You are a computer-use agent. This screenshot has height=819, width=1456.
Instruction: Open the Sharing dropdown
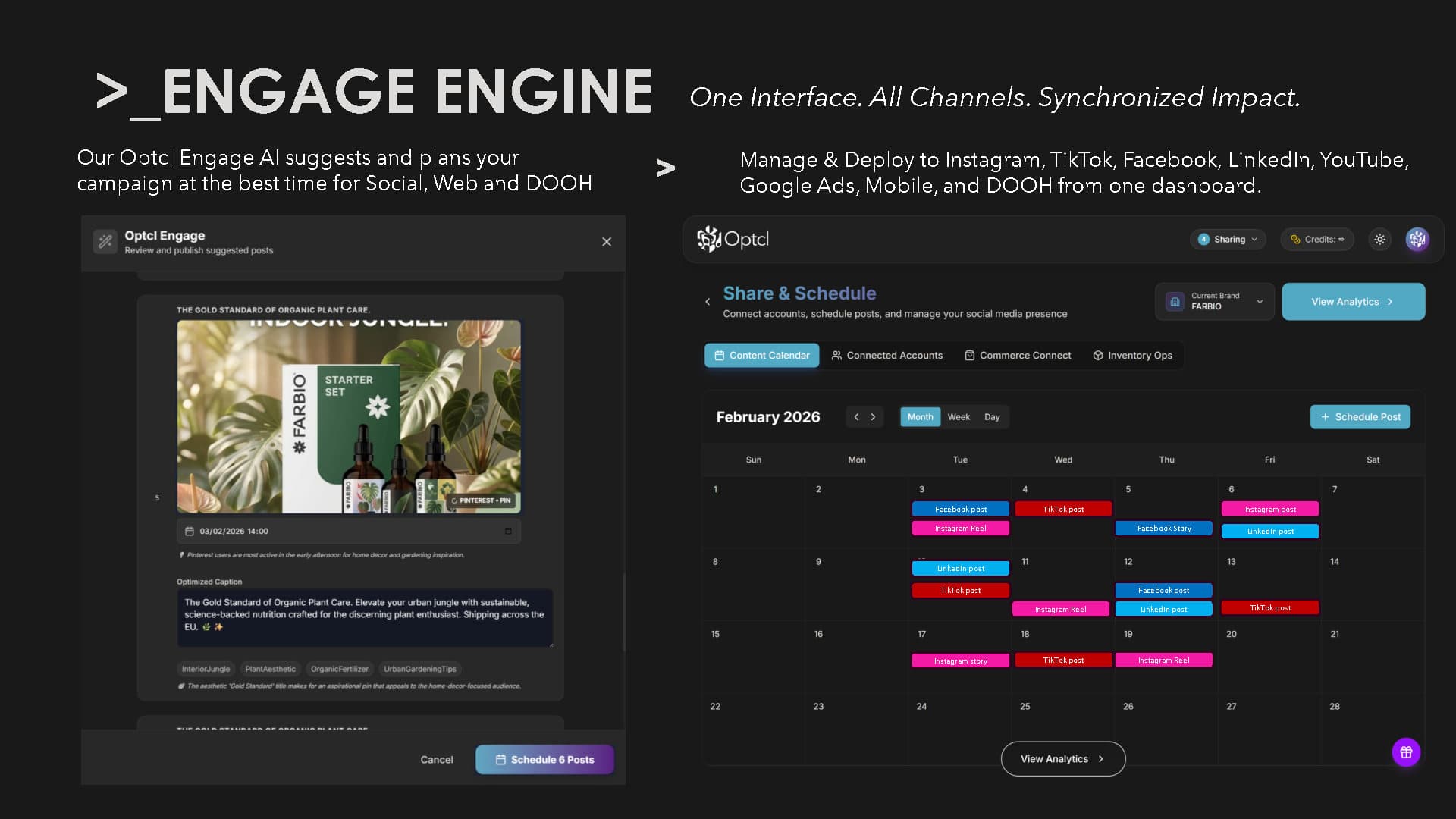coord(1228,240)
